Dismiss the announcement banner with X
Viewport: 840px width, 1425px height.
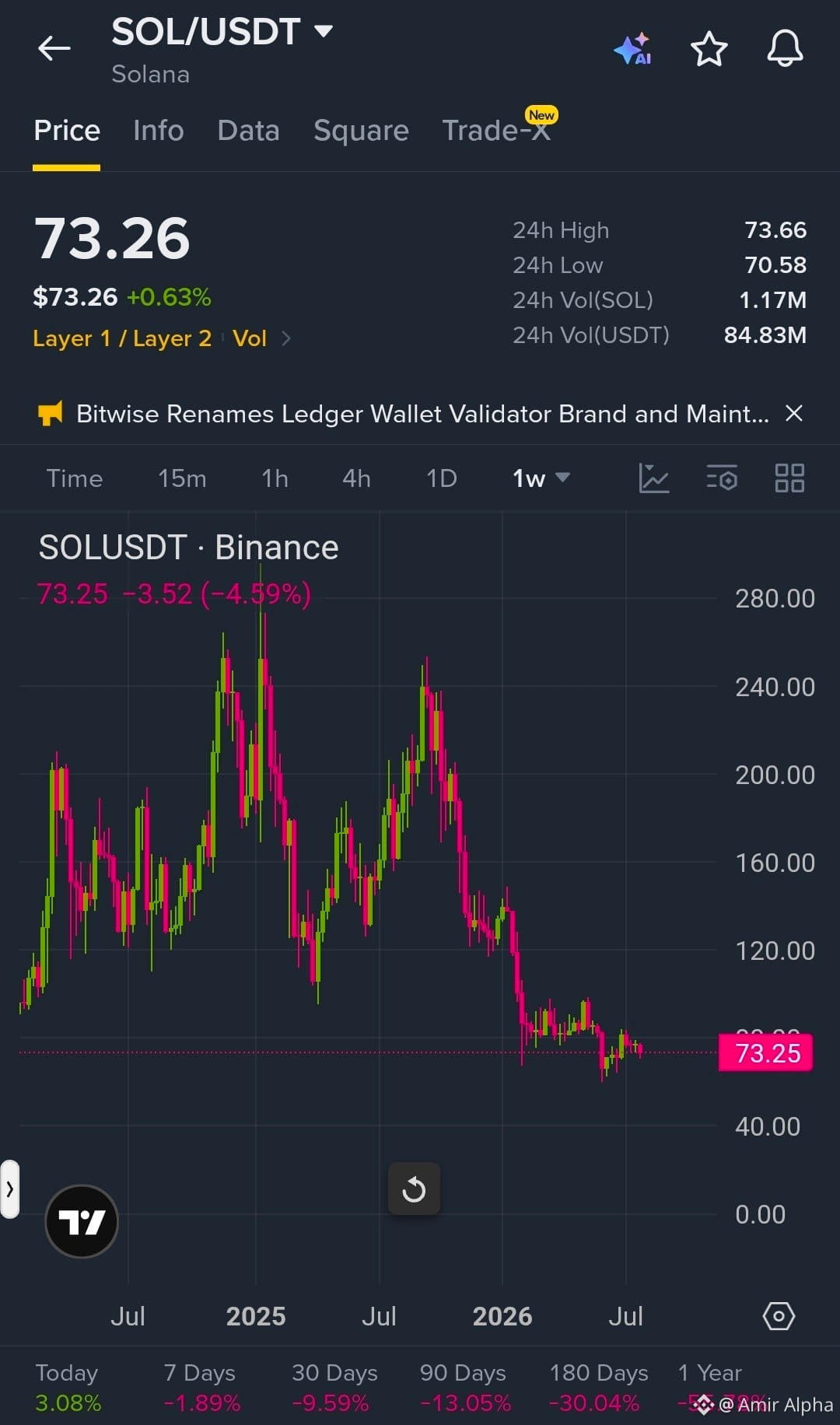pos(793,413)
